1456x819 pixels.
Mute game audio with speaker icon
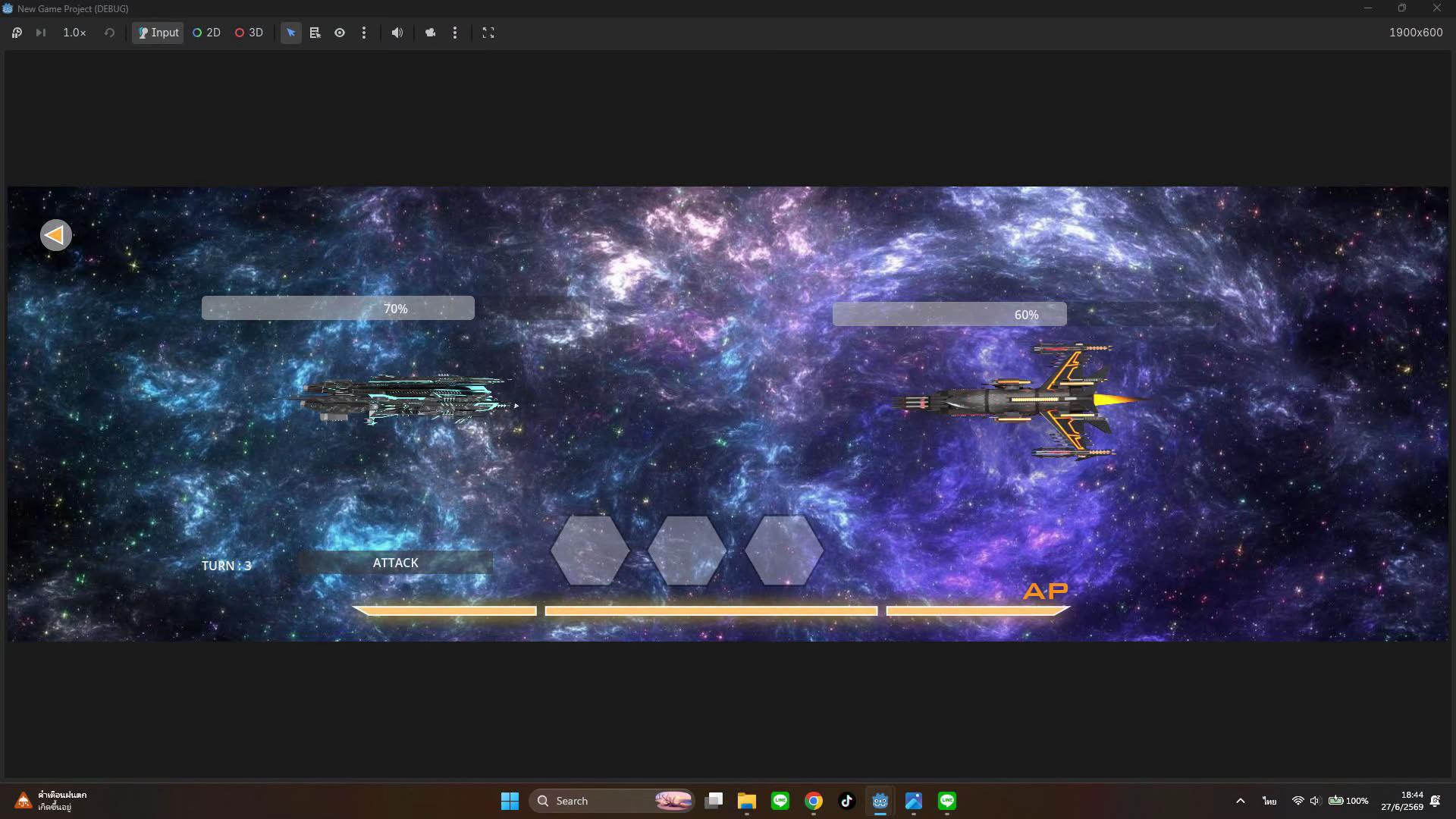pyautogui.click(x=397, y=33)
